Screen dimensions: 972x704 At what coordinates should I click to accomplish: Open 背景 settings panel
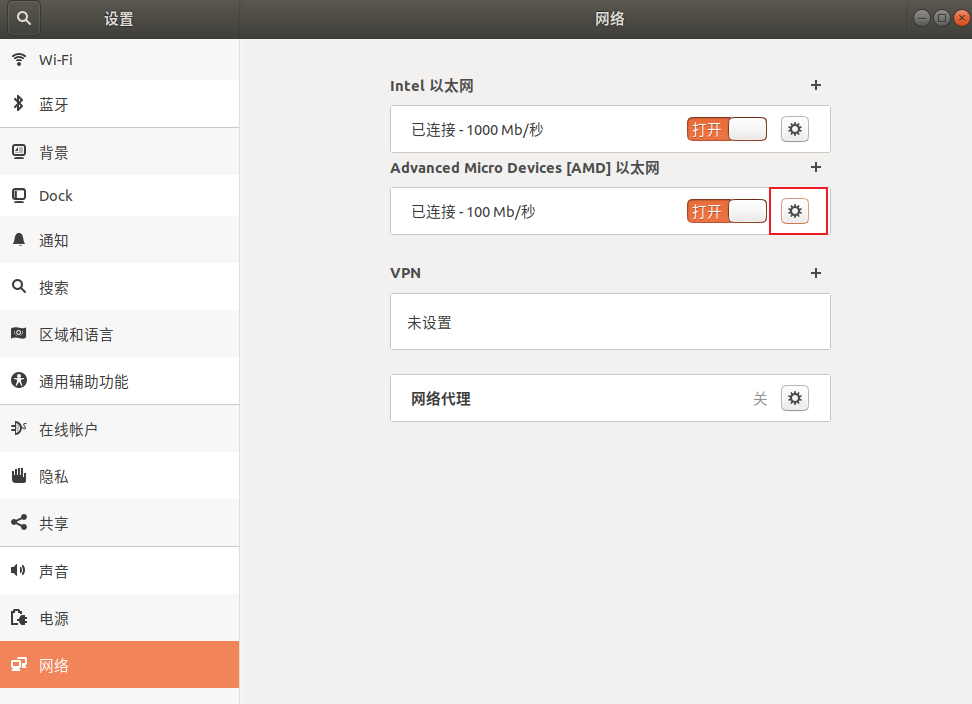pos(119,152)
